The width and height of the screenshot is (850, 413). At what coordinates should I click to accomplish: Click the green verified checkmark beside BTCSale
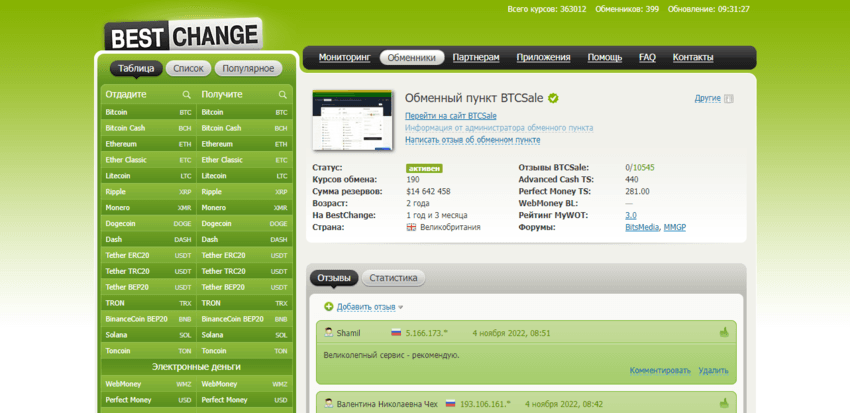coord(553,98)
